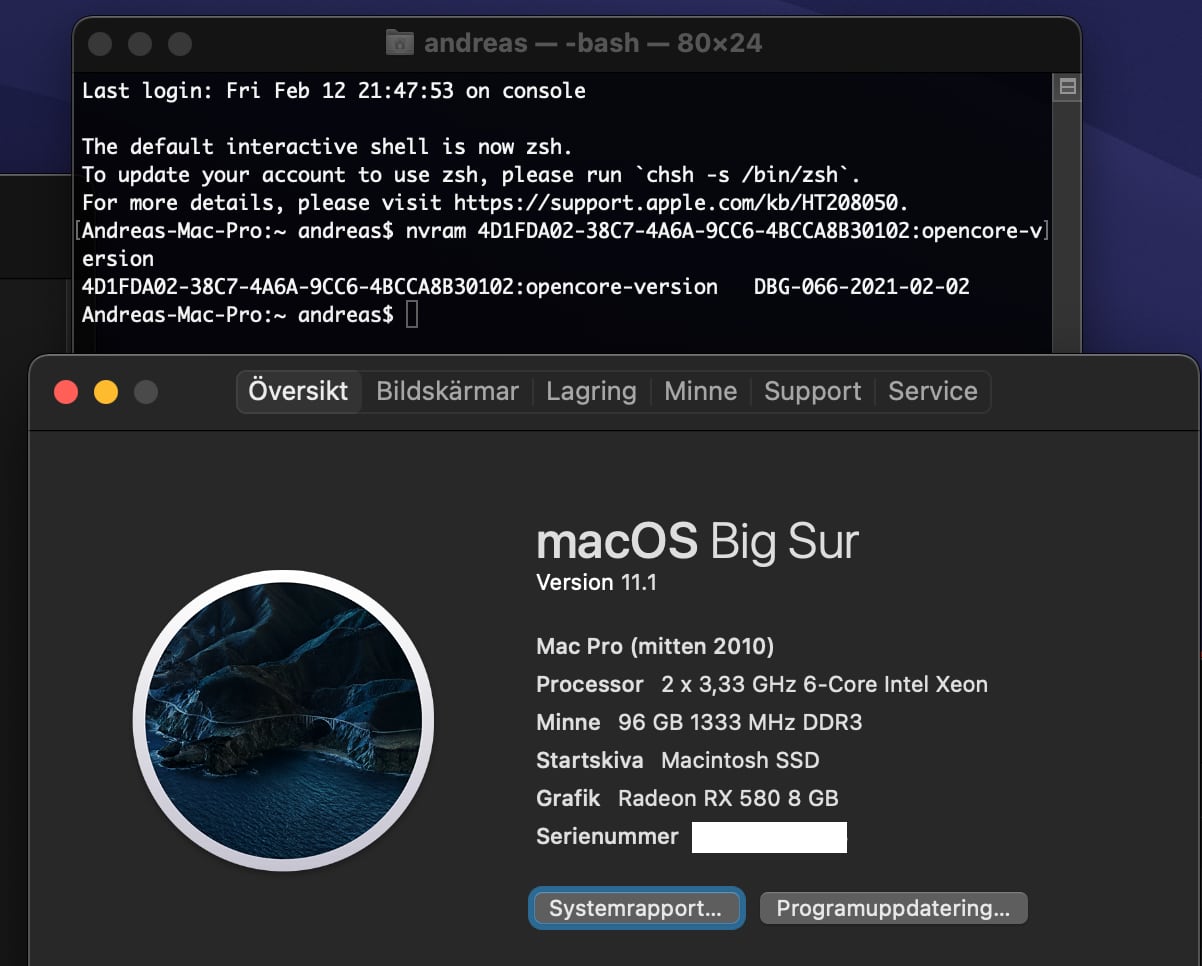Select the DBG-066-2021-02-02 version text
This screenshot has height=966, width=1202.
(862, 287)
